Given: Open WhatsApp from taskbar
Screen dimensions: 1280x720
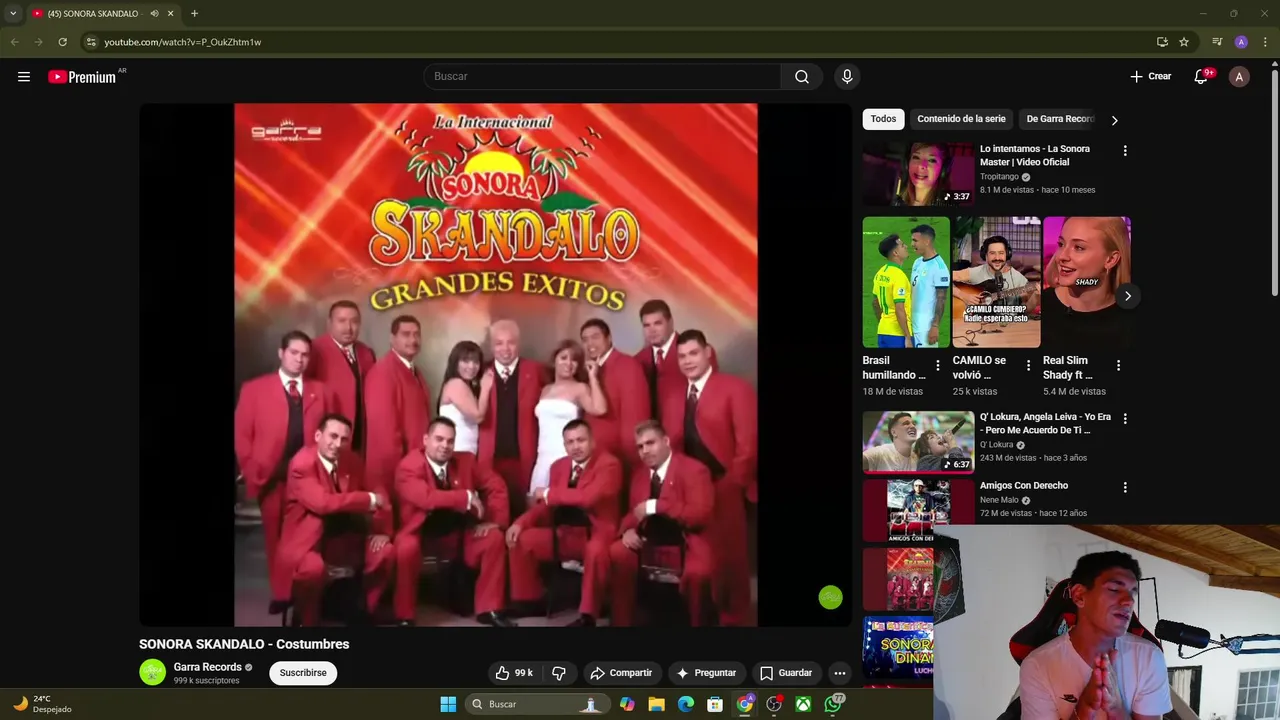Looking at the screenshot, I should (x=833, y=704).
